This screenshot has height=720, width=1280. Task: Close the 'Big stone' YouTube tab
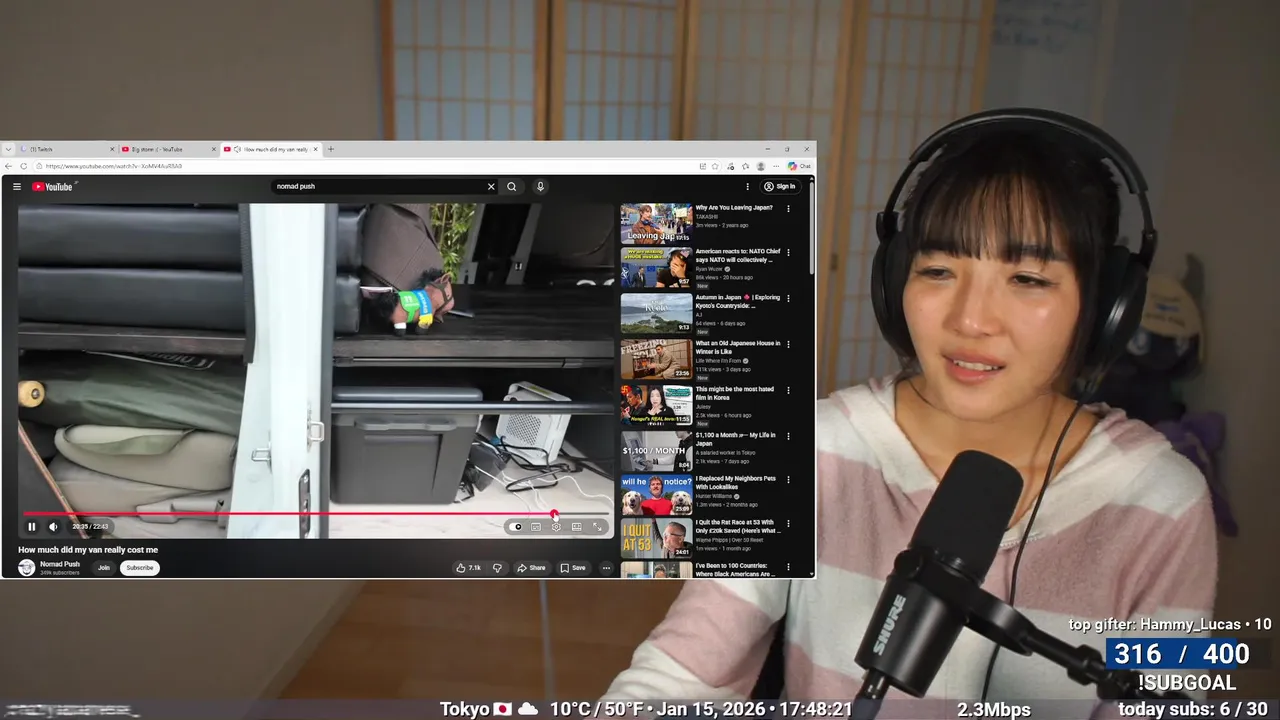(214, 149)
